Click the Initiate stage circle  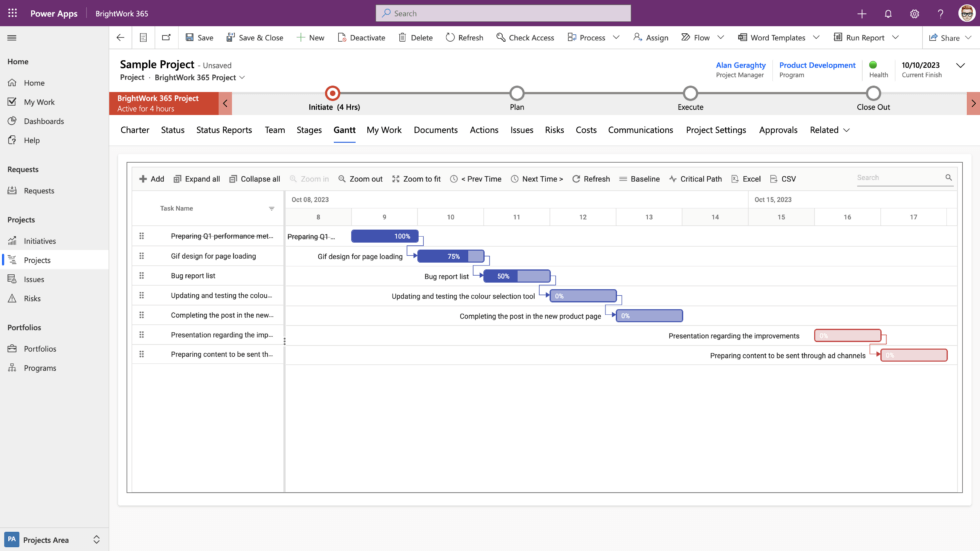point(333,93)
